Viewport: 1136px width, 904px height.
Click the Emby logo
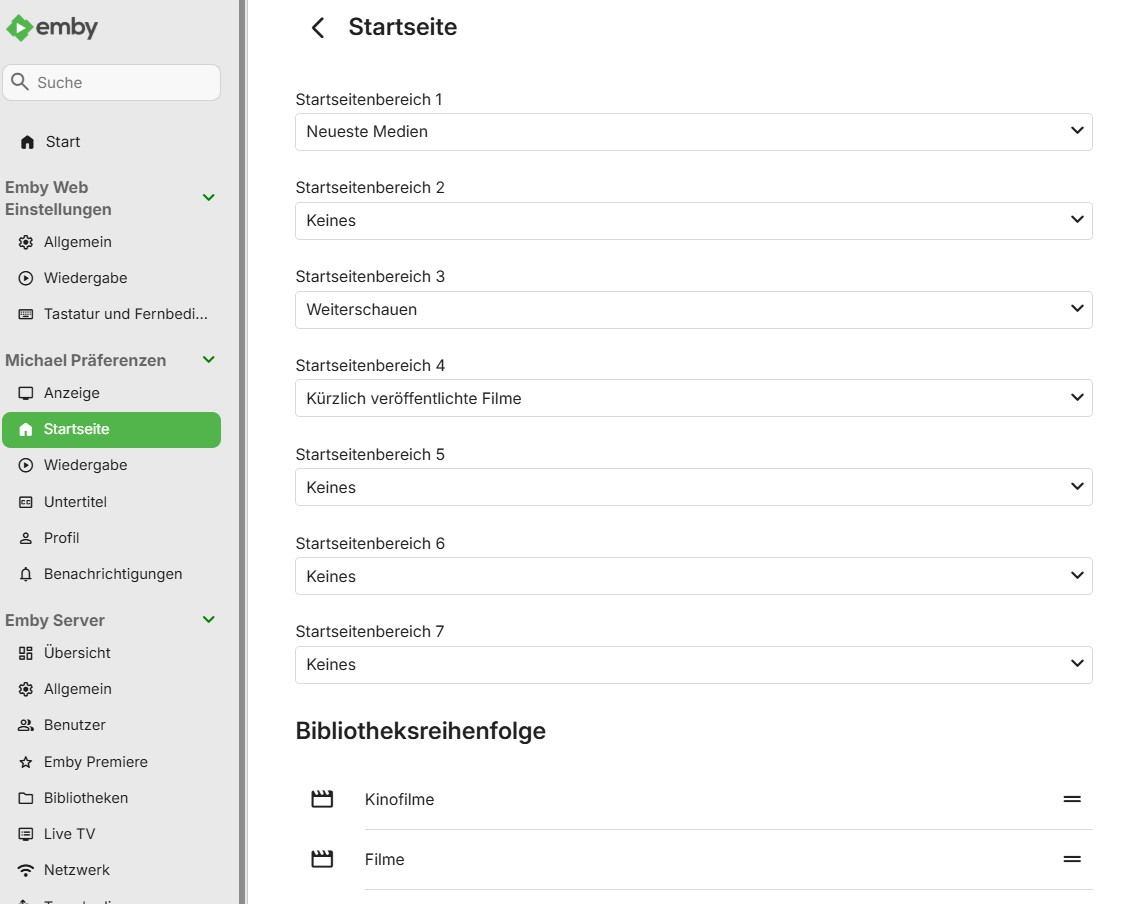pyautogui.click(x=52, y=28)
